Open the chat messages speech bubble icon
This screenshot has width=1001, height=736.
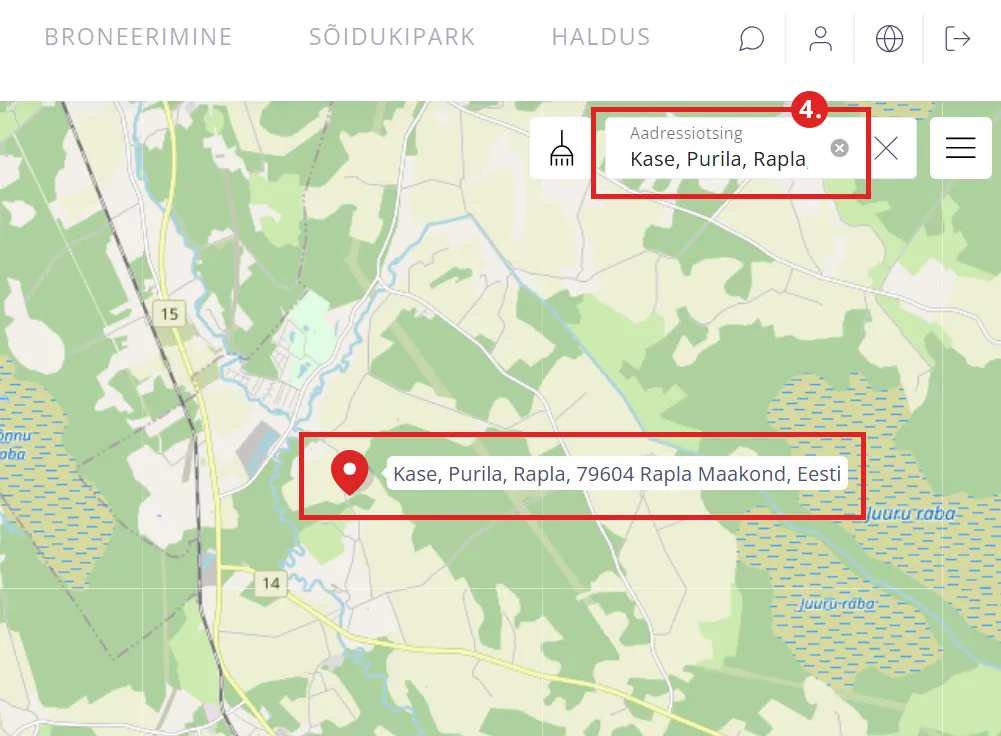point(751,38)
